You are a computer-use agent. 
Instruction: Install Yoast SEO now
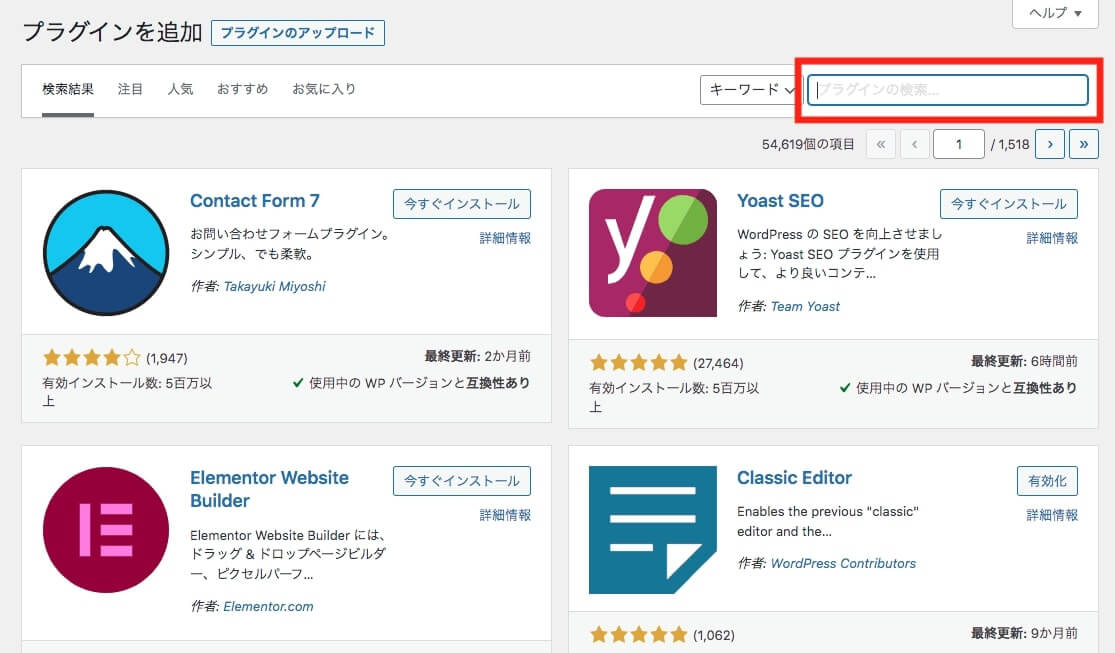click(x=1008, y=203)
